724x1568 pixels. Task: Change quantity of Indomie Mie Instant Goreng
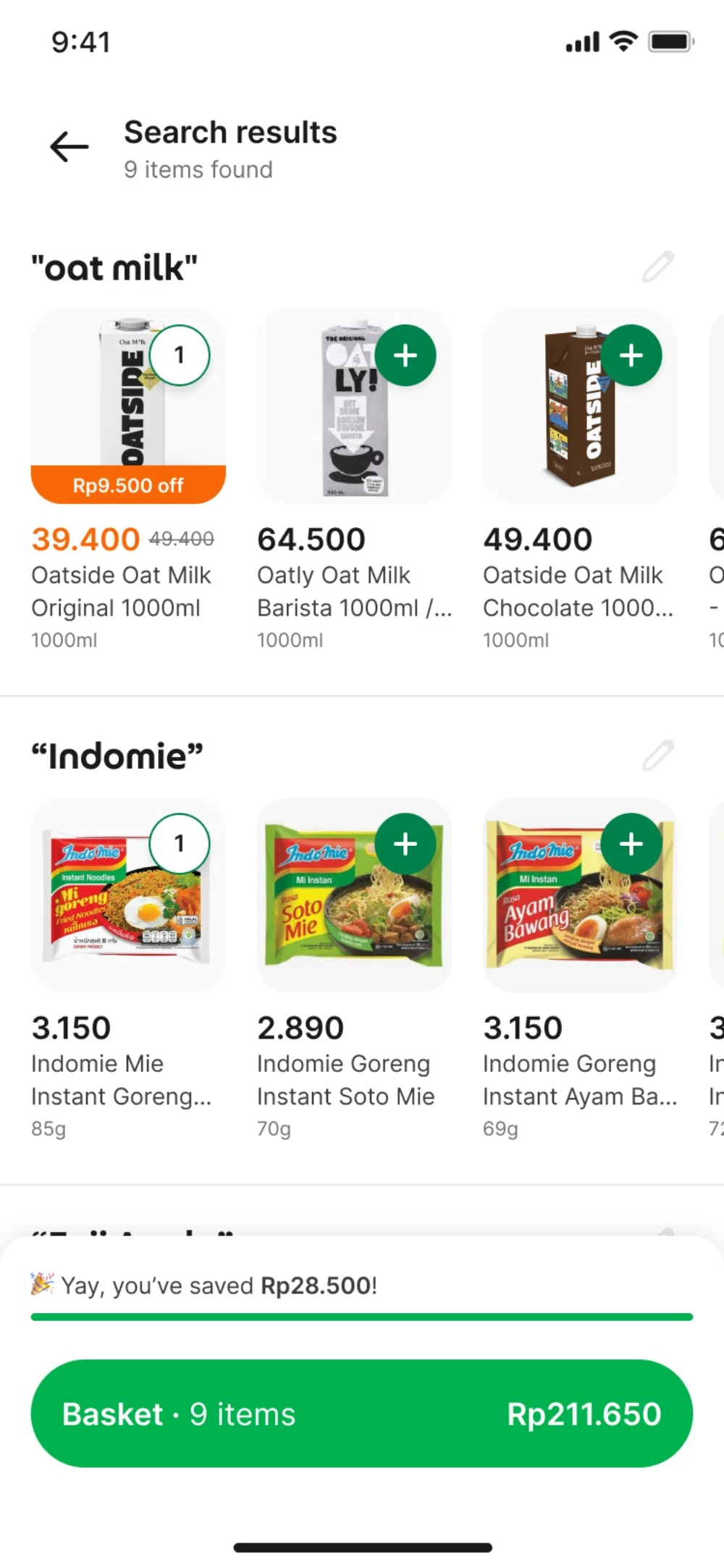tap(180, 844)
